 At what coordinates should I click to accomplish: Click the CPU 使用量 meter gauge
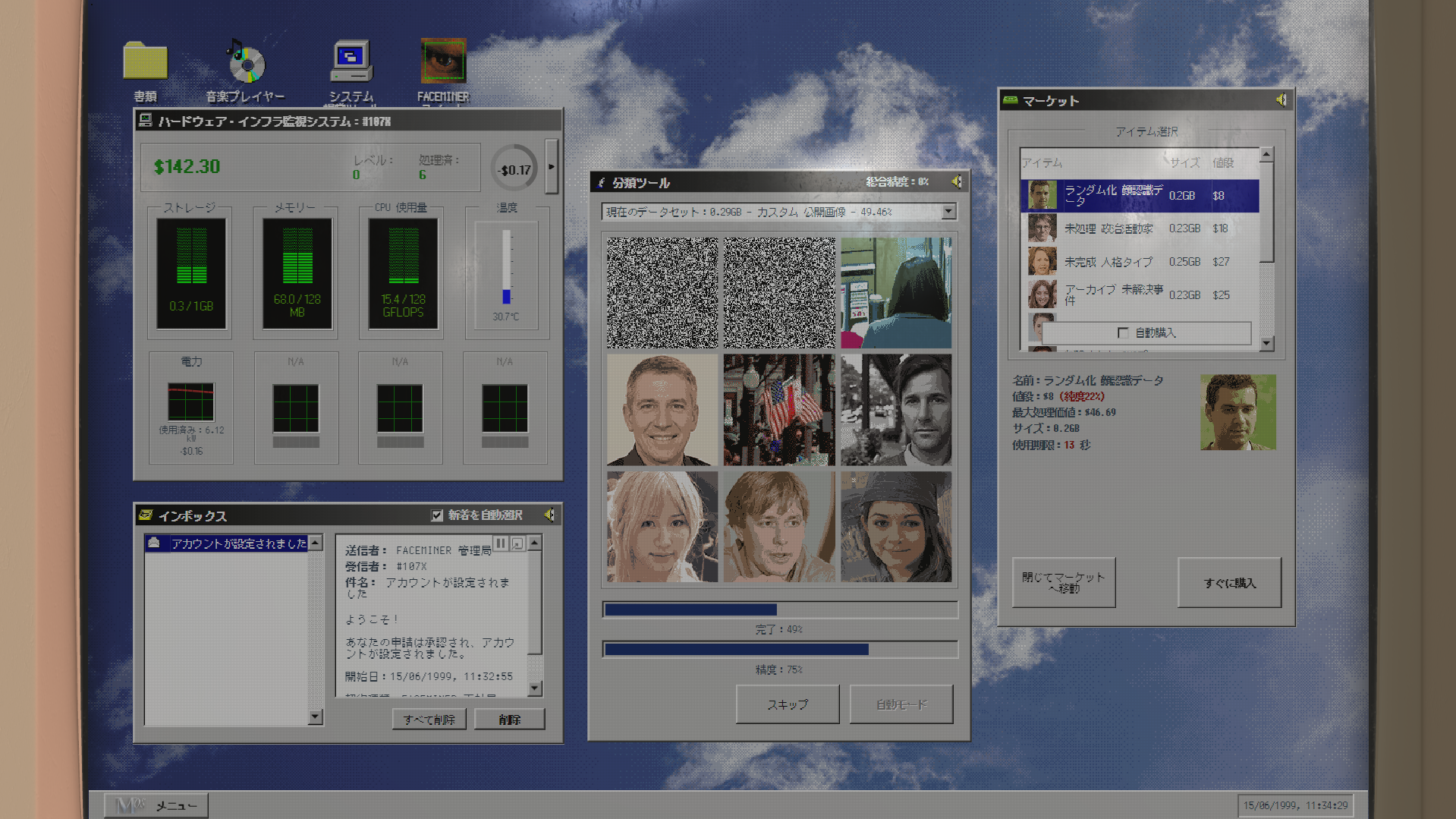tap(404, 273)
